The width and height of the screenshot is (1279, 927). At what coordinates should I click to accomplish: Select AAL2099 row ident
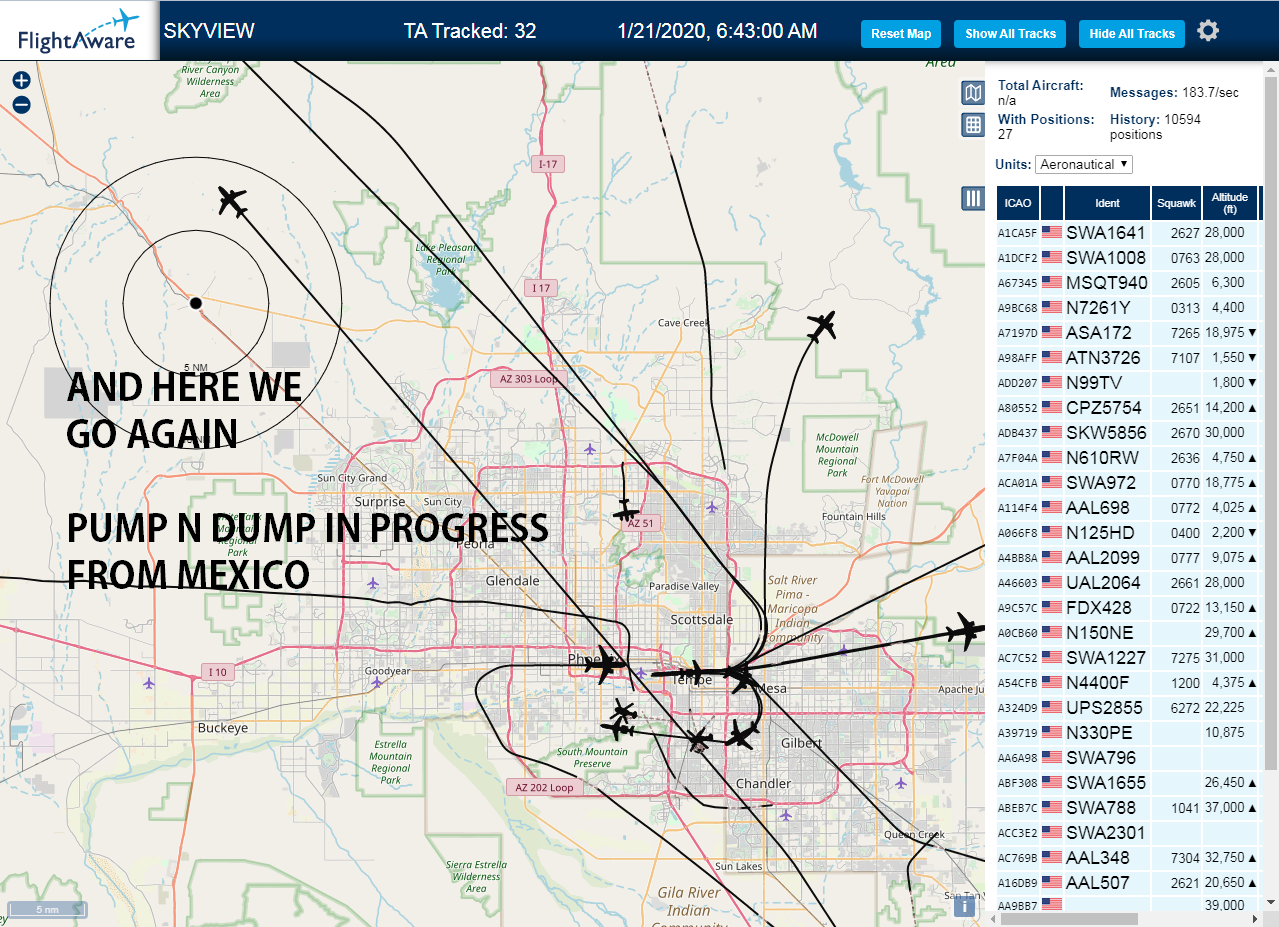point(1104,557)
